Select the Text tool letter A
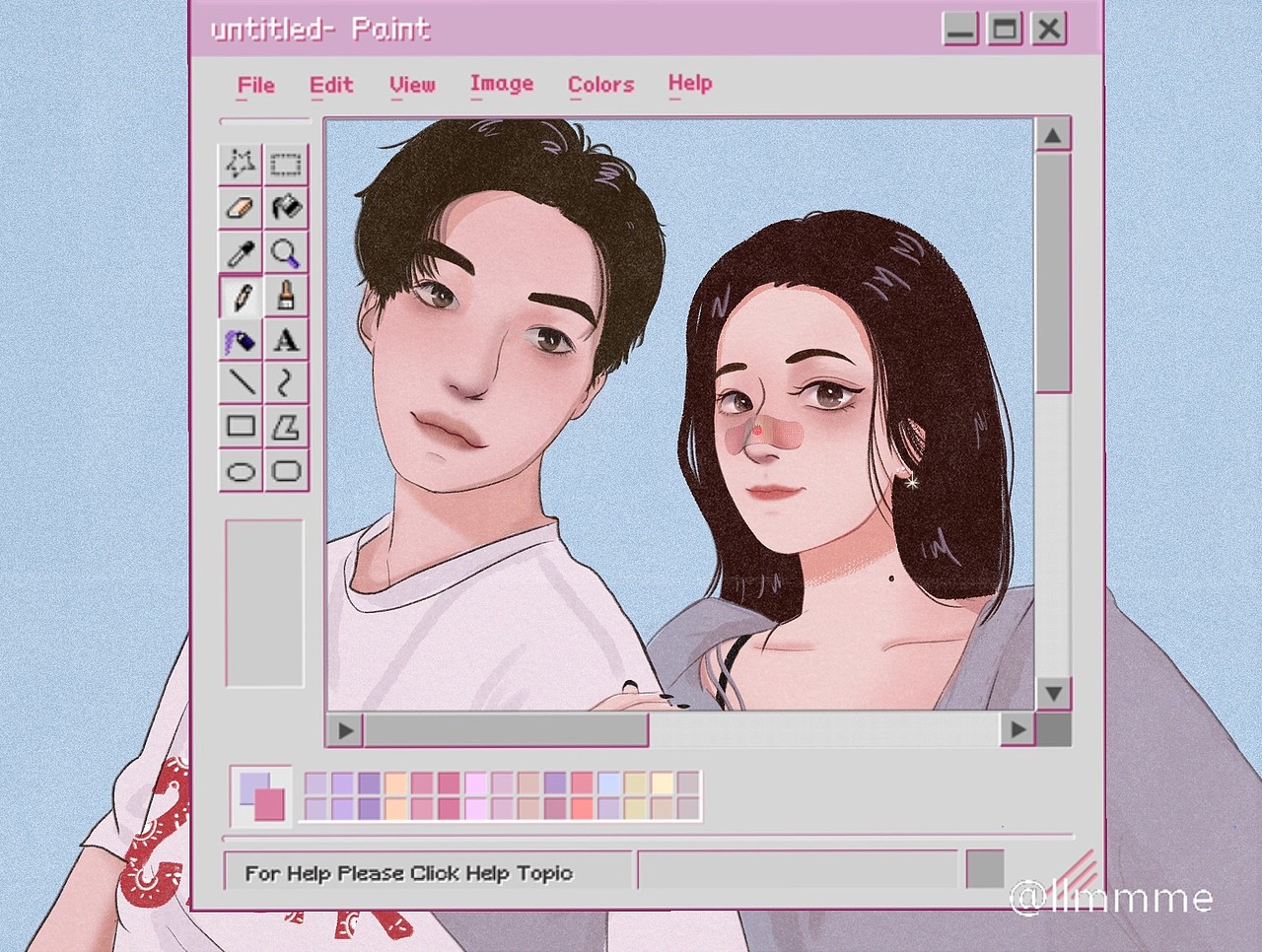 [x=286, y=340]
